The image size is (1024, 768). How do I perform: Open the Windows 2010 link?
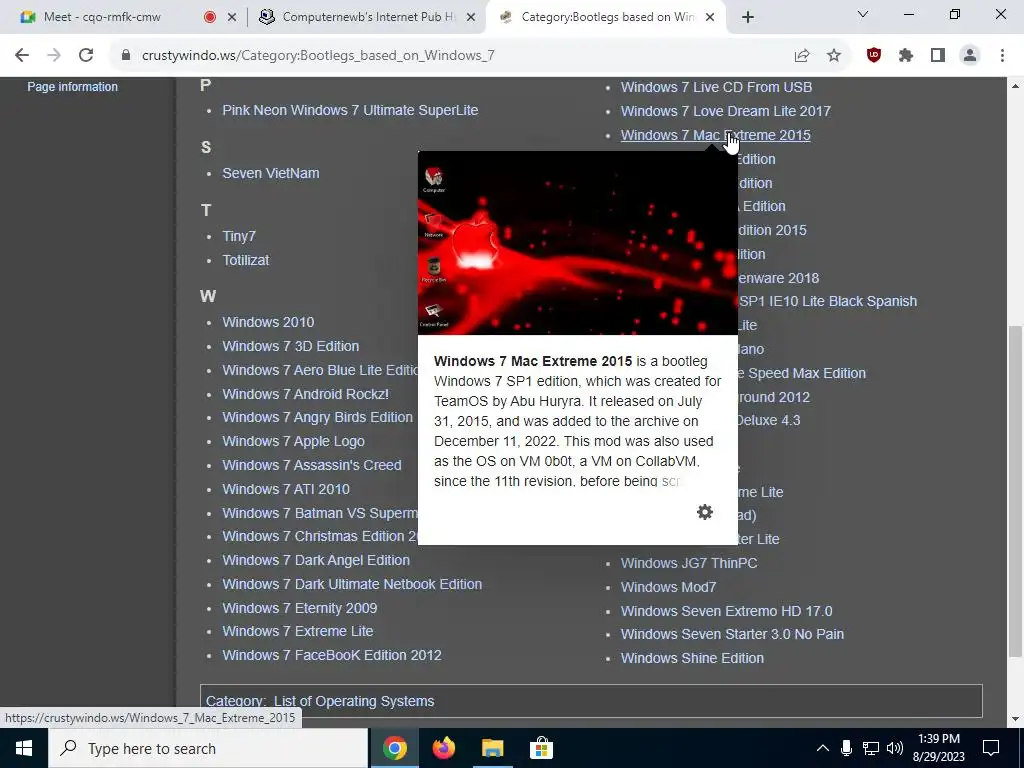tap(268, 322)
